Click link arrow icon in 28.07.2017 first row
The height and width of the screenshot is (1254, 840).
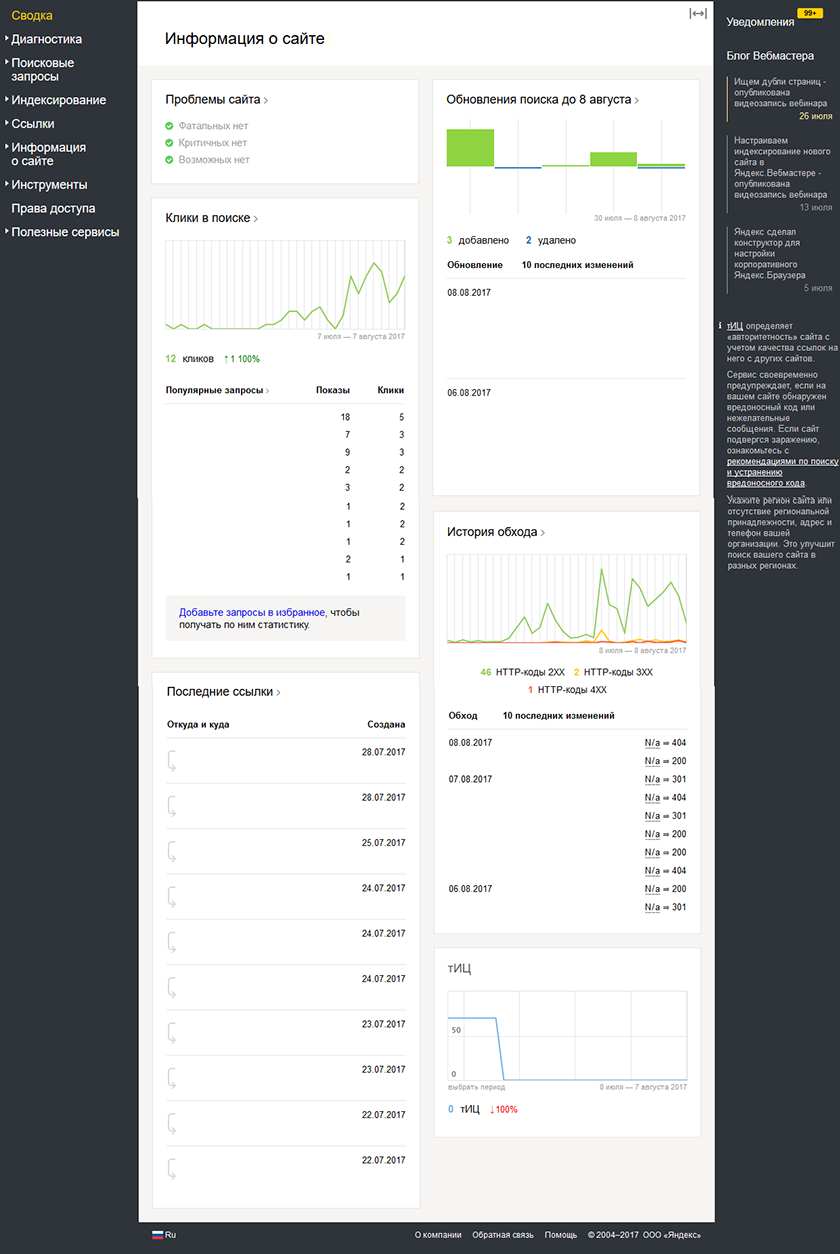[x=173, y=761]
